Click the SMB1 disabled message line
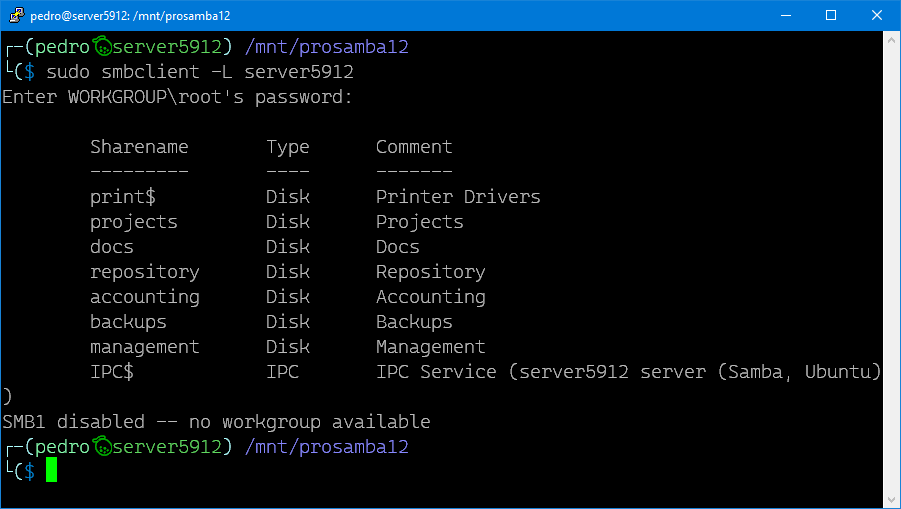Screen dimensions: 901x509 [216, 422]
